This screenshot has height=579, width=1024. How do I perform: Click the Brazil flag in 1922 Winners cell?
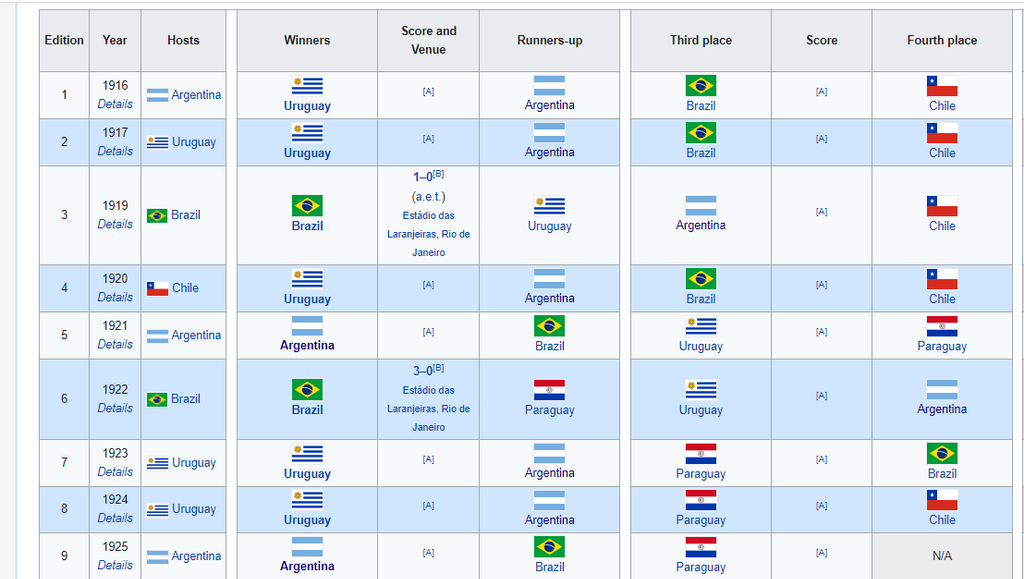307,390
